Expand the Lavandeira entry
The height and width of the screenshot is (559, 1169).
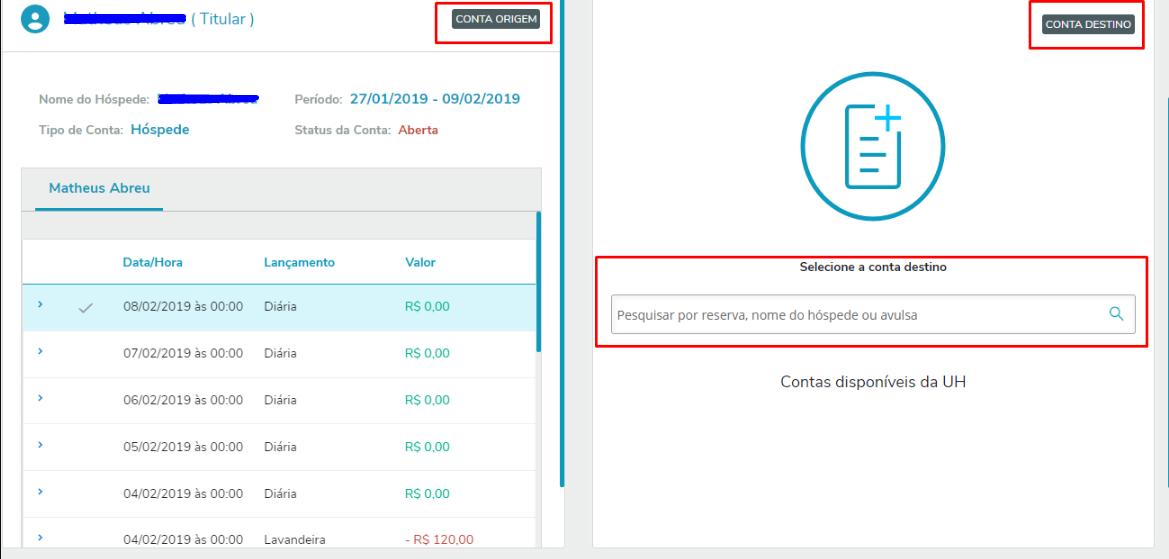pyautogui.click(x=40, y=537)
